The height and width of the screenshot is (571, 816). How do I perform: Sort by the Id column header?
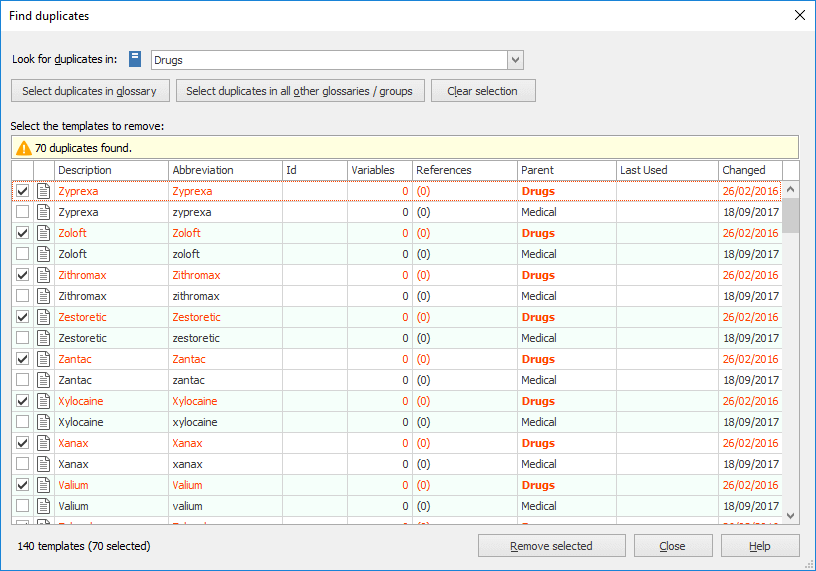[315, 170]
